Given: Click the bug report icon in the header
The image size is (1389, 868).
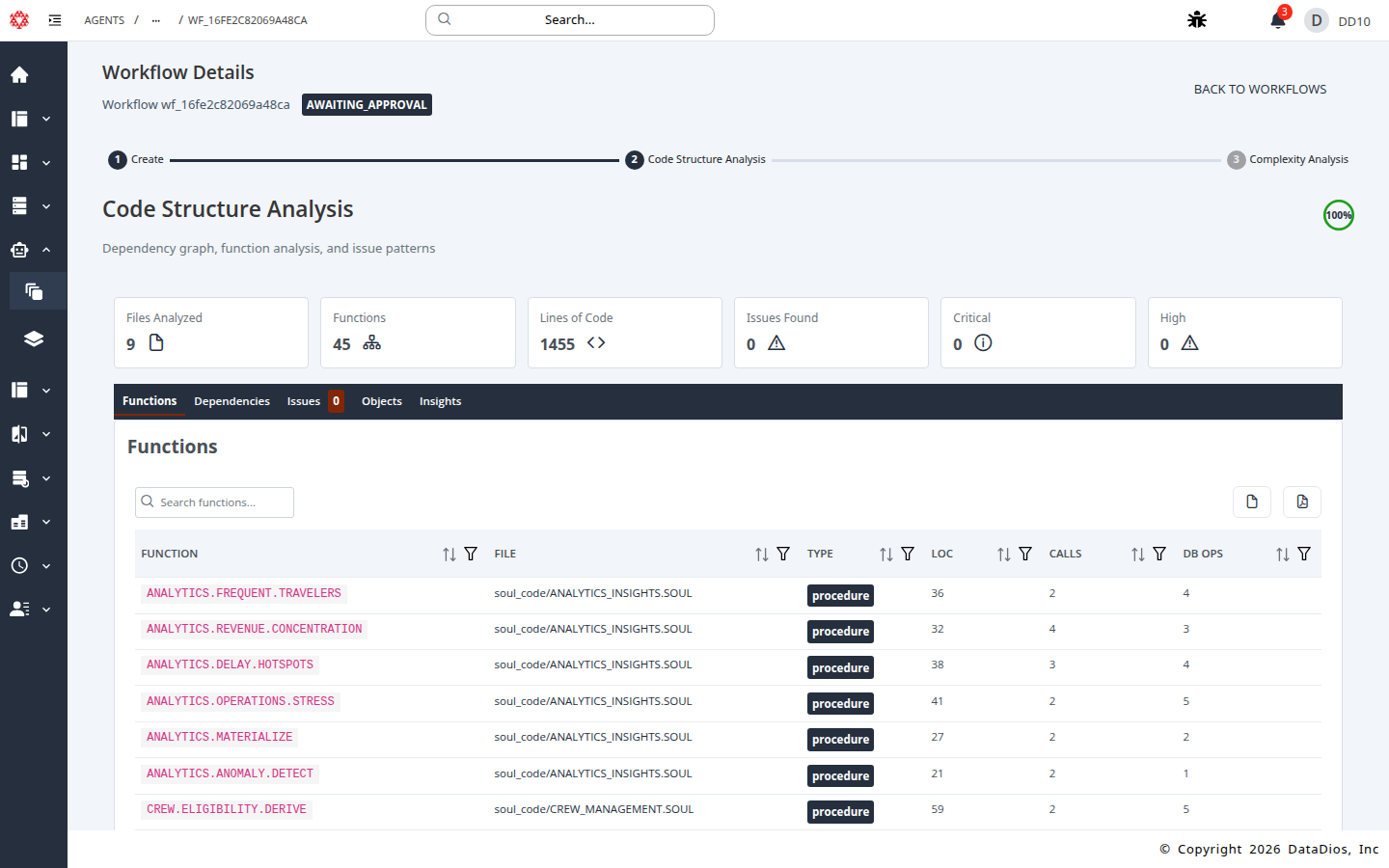Looking at the screenshot, I should pos(1196,19).
